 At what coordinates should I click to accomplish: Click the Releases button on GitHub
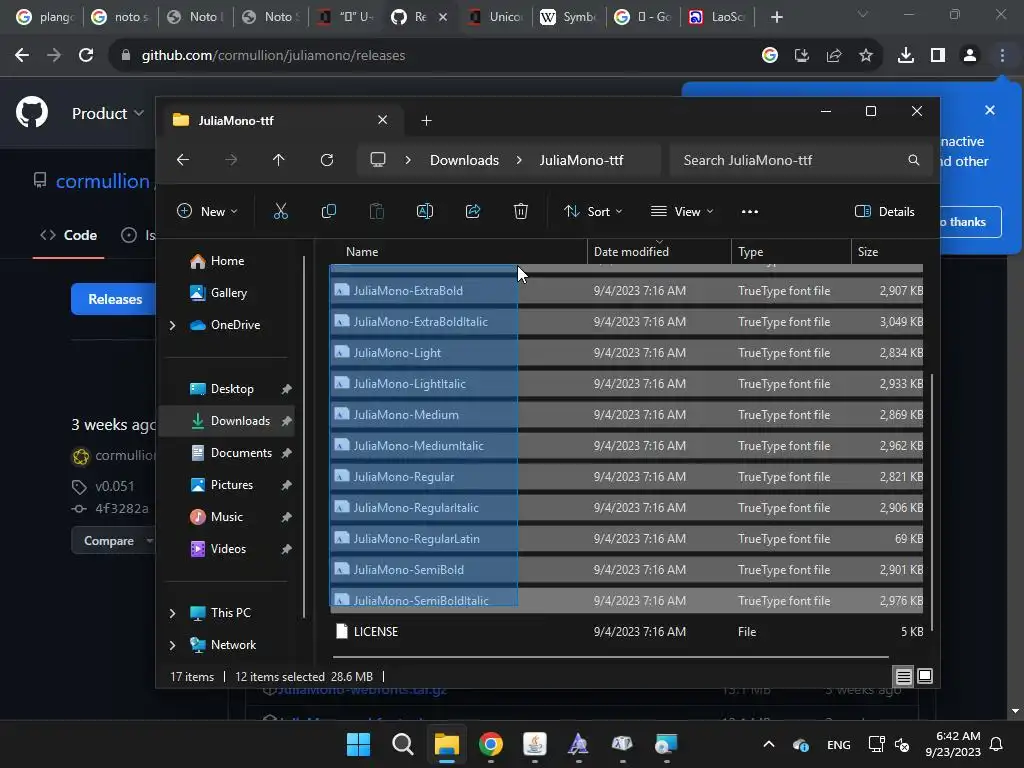click(114, 299)
